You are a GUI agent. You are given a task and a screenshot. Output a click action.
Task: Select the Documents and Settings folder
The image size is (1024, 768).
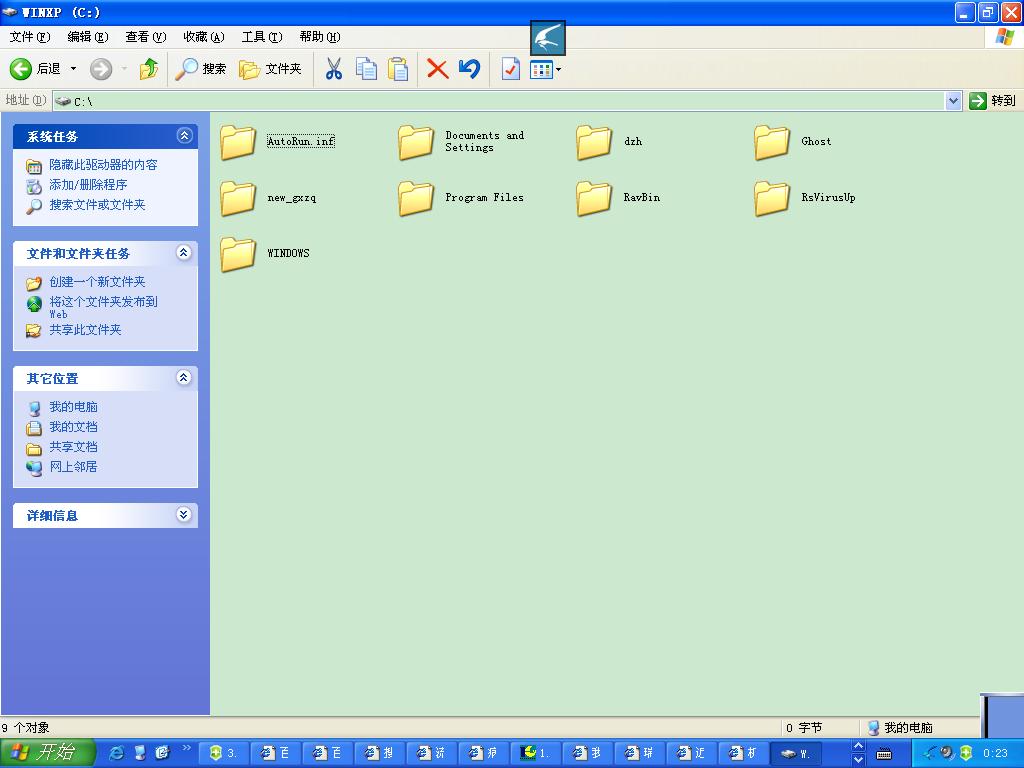coord(461,142)
